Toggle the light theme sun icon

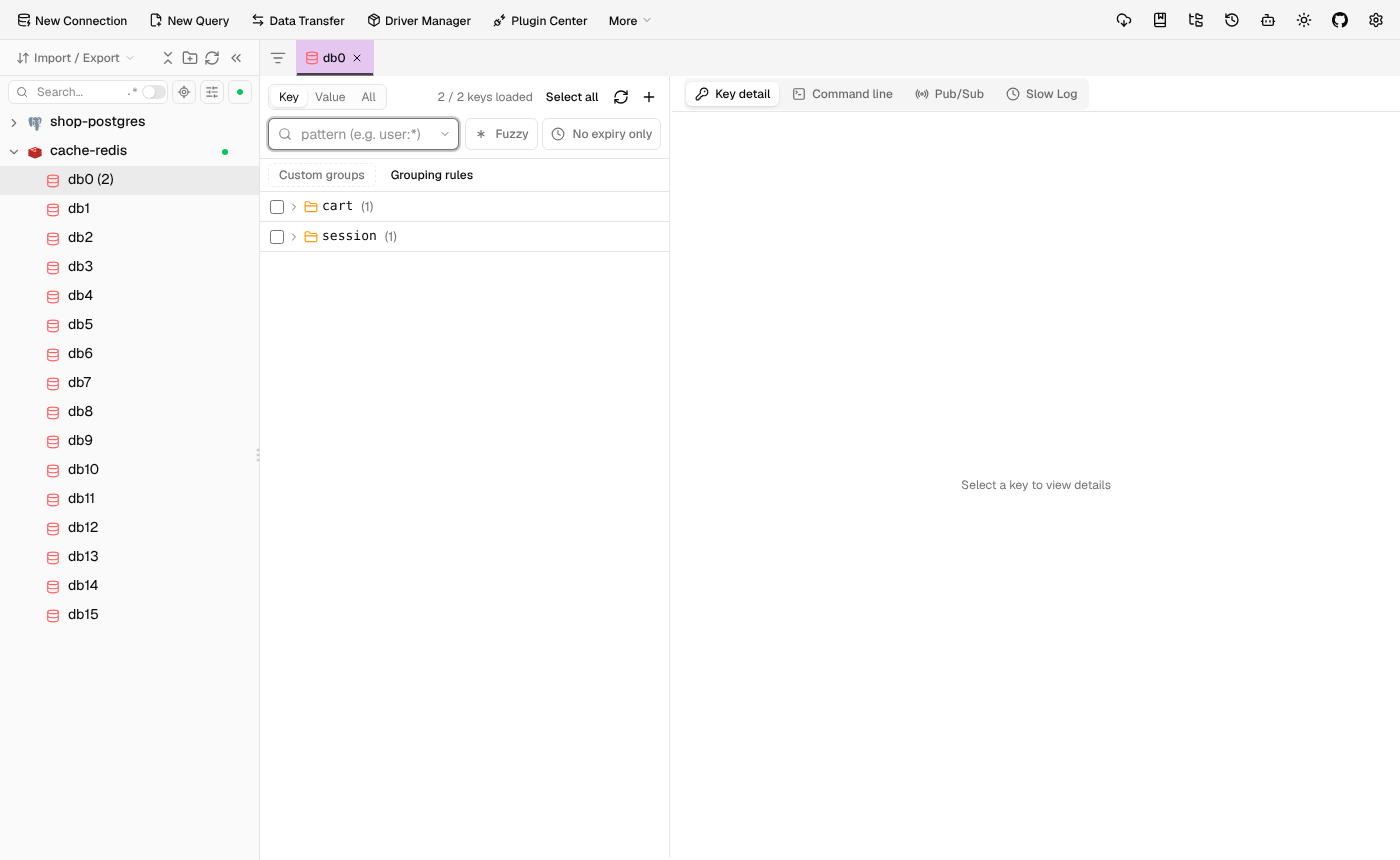pos(1304,20)
